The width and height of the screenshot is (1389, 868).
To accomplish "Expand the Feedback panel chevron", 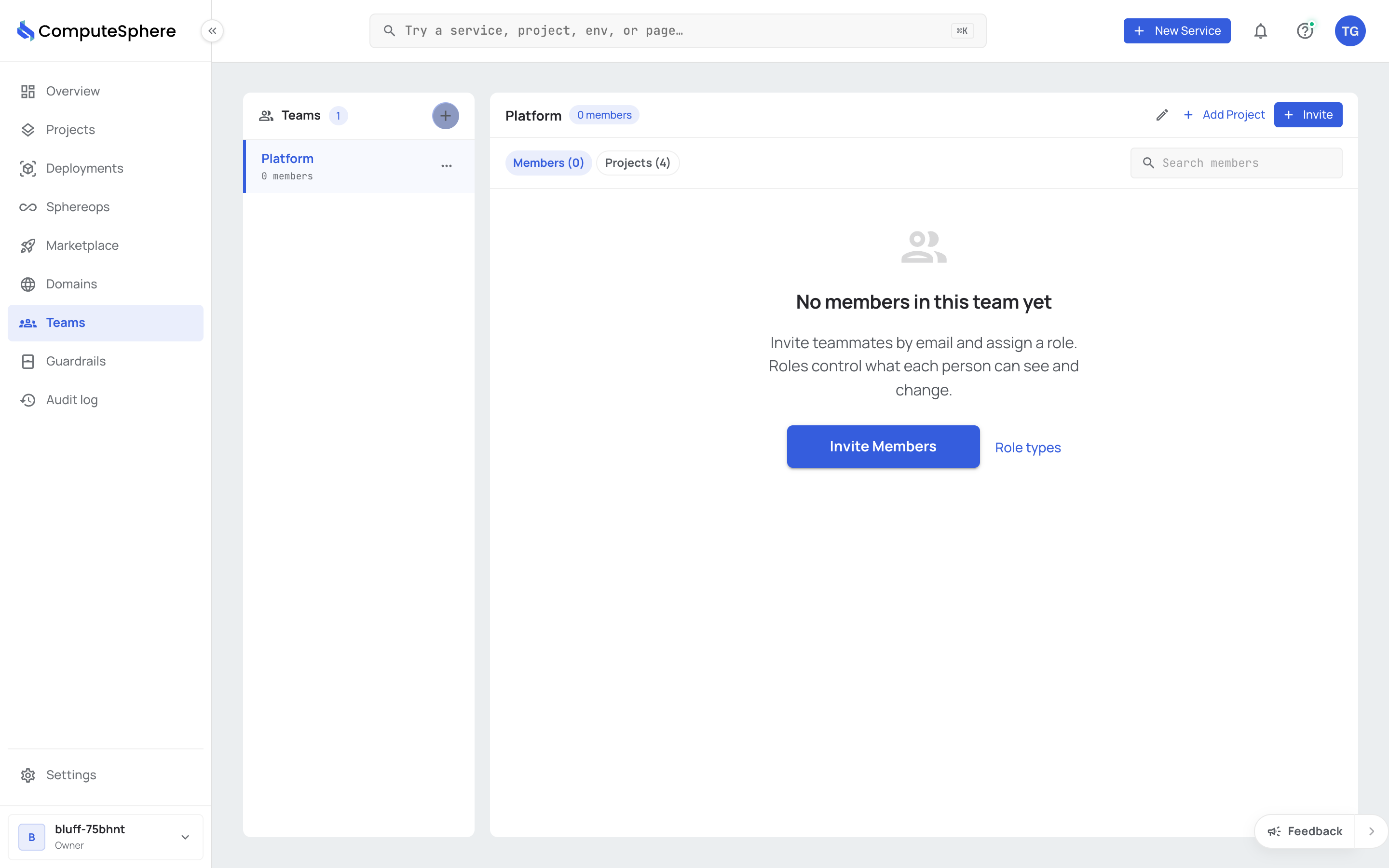I will pos(1371,831).
